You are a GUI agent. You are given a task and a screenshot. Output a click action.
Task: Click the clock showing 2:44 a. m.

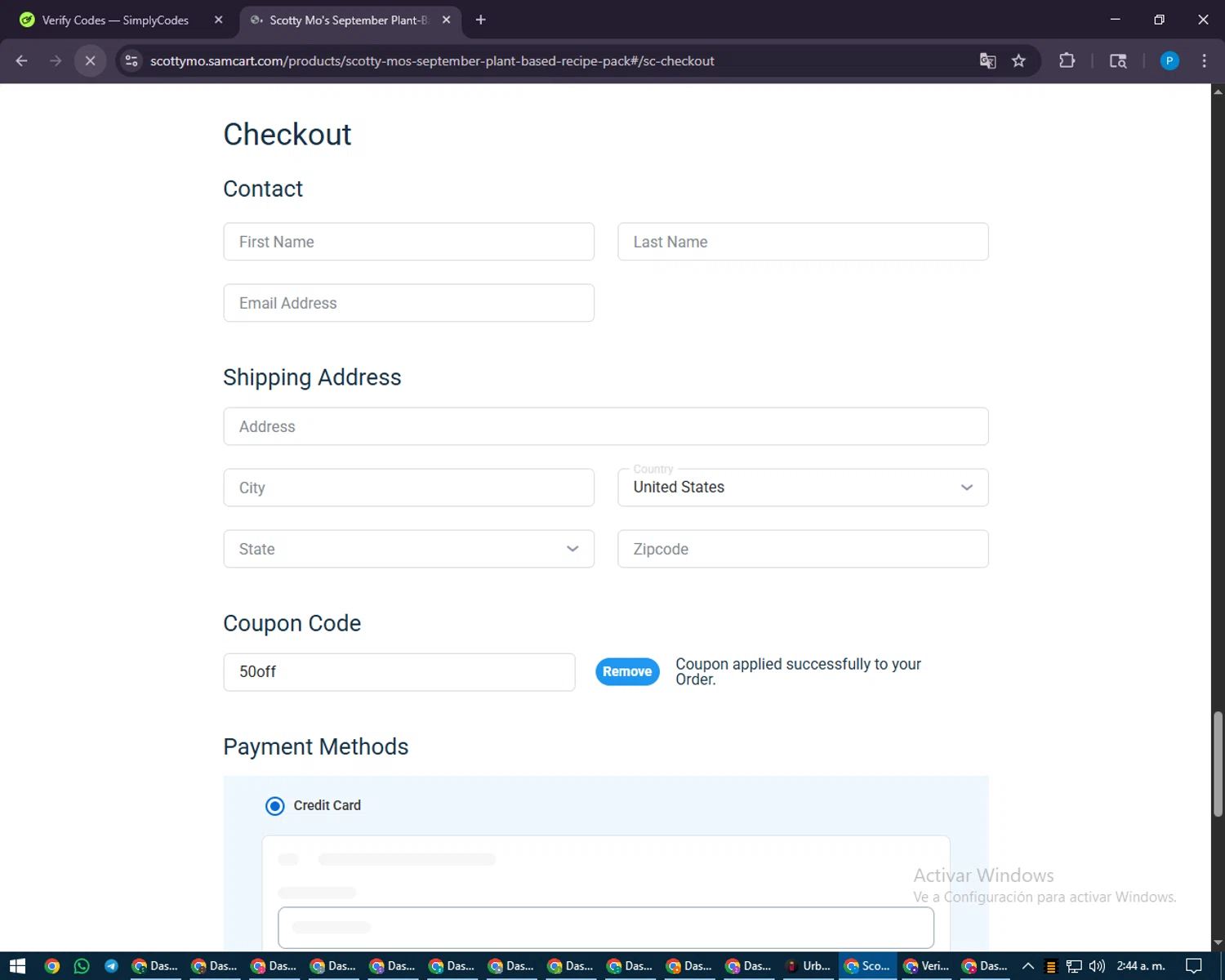click(x=1141, y=966)
